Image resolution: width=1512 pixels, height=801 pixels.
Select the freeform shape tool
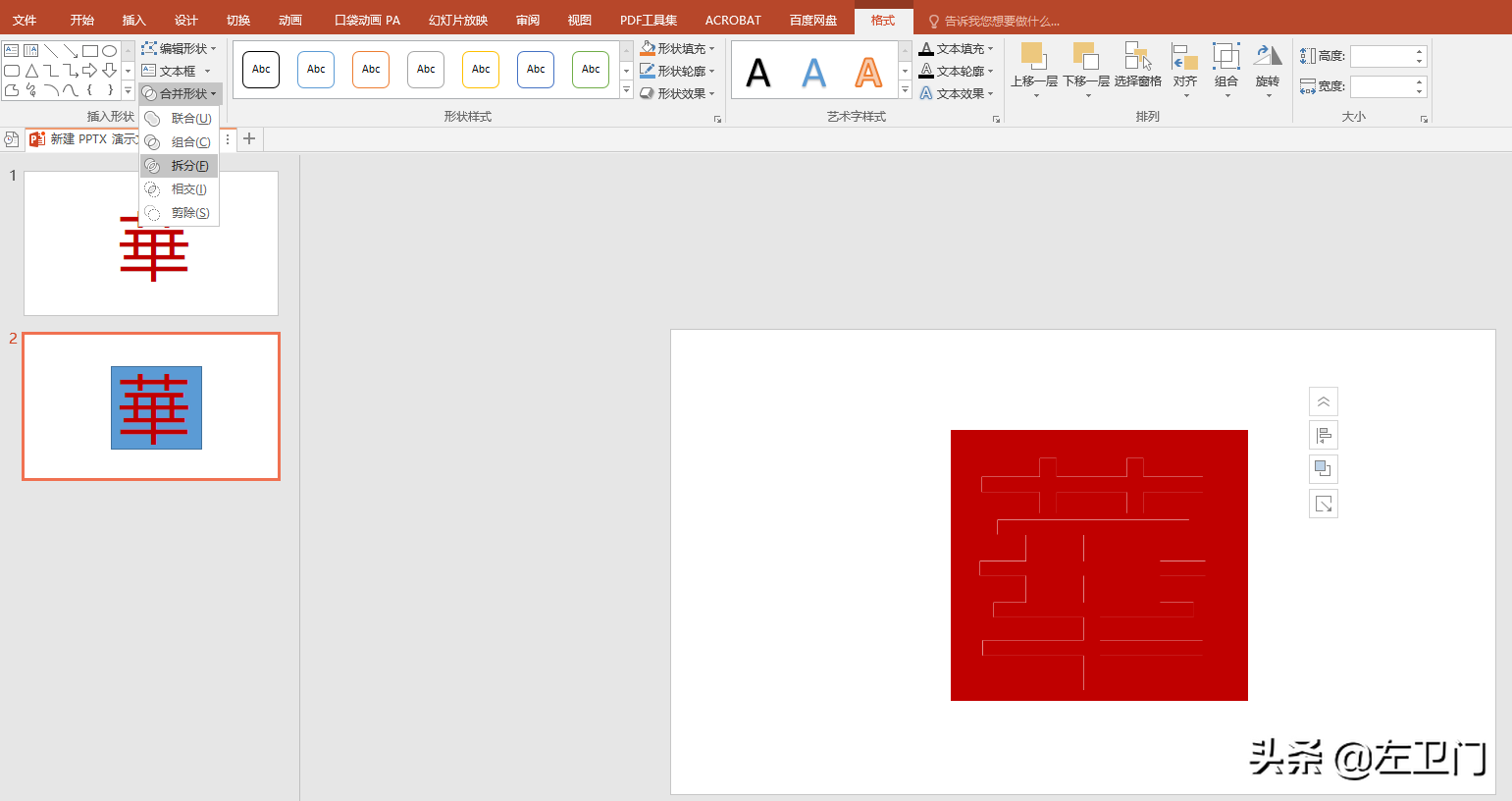12,89
